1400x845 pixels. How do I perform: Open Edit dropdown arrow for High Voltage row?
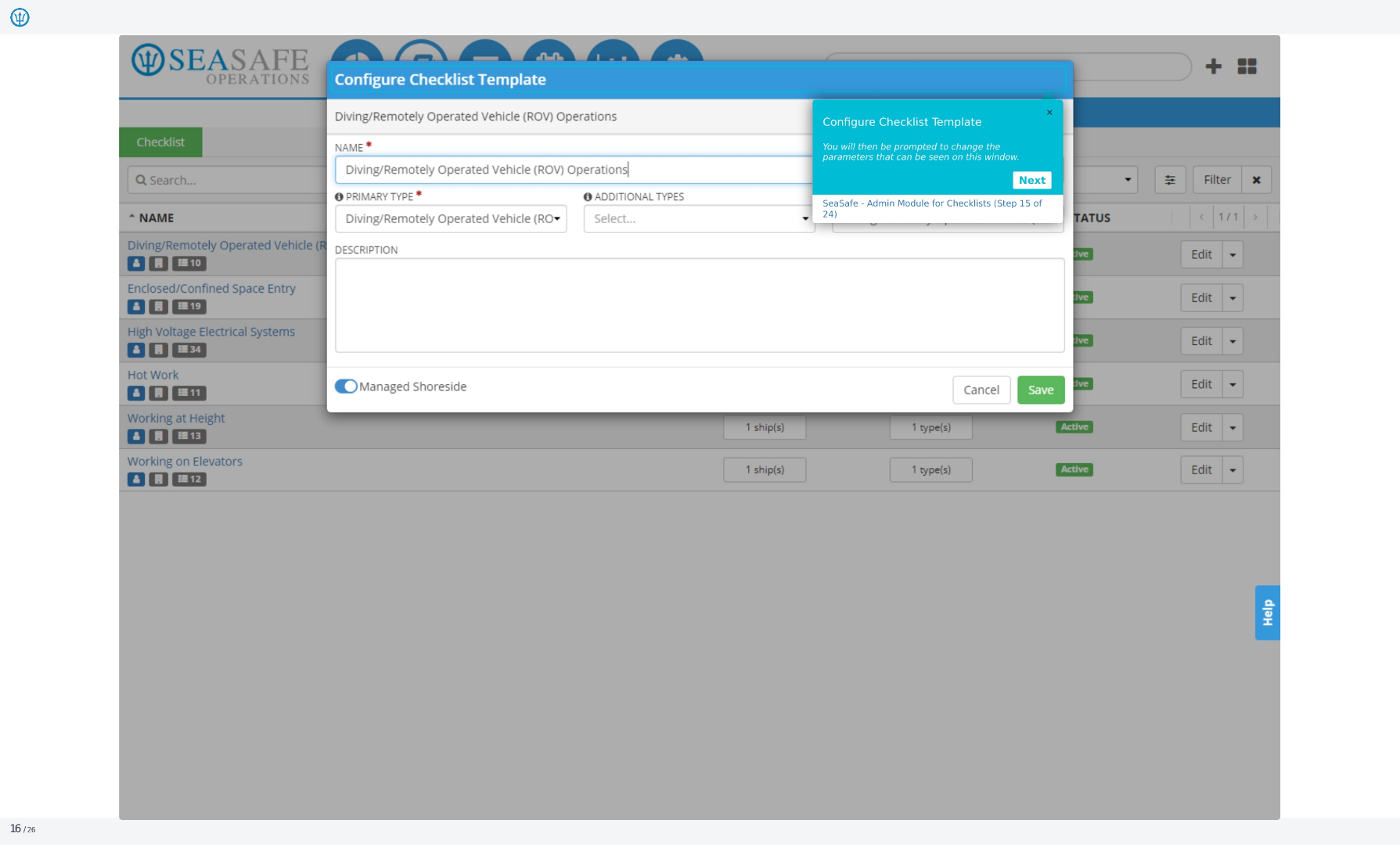[1233, 341]
